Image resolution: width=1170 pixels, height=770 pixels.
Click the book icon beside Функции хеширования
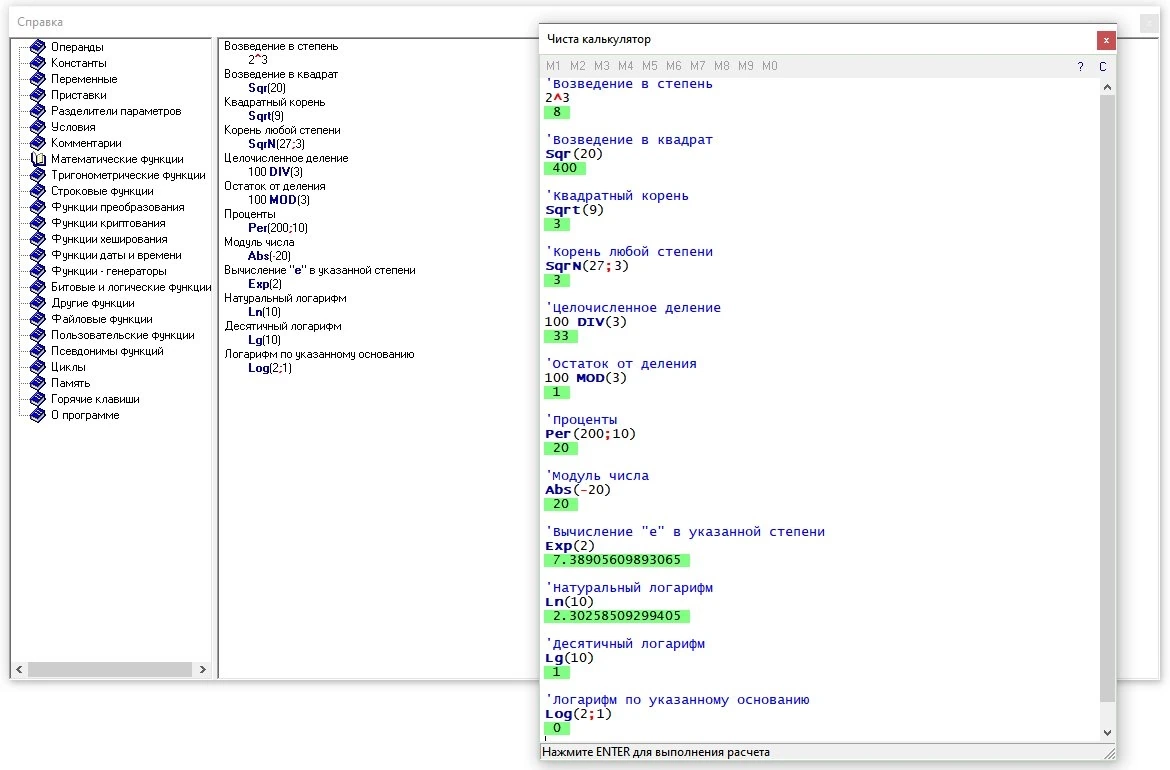[x=37, y=240]
